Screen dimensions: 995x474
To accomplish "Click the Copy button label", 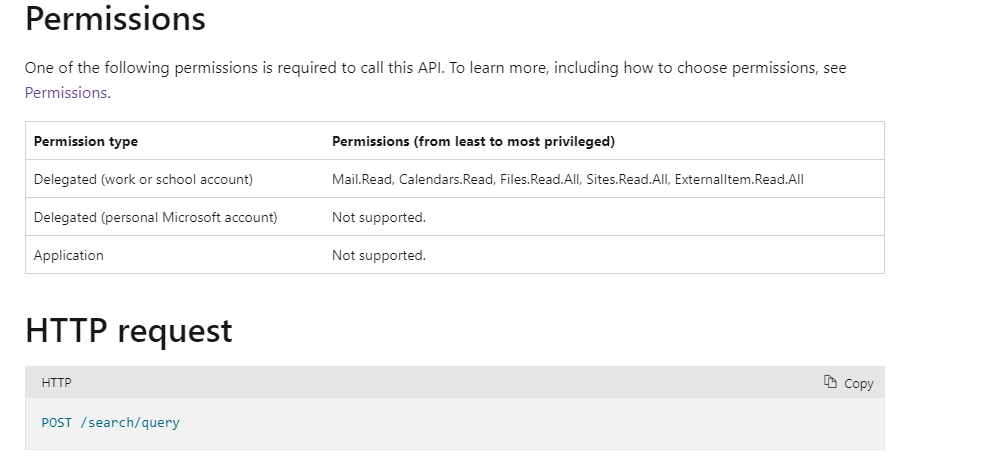I will [x=859, y=383].
